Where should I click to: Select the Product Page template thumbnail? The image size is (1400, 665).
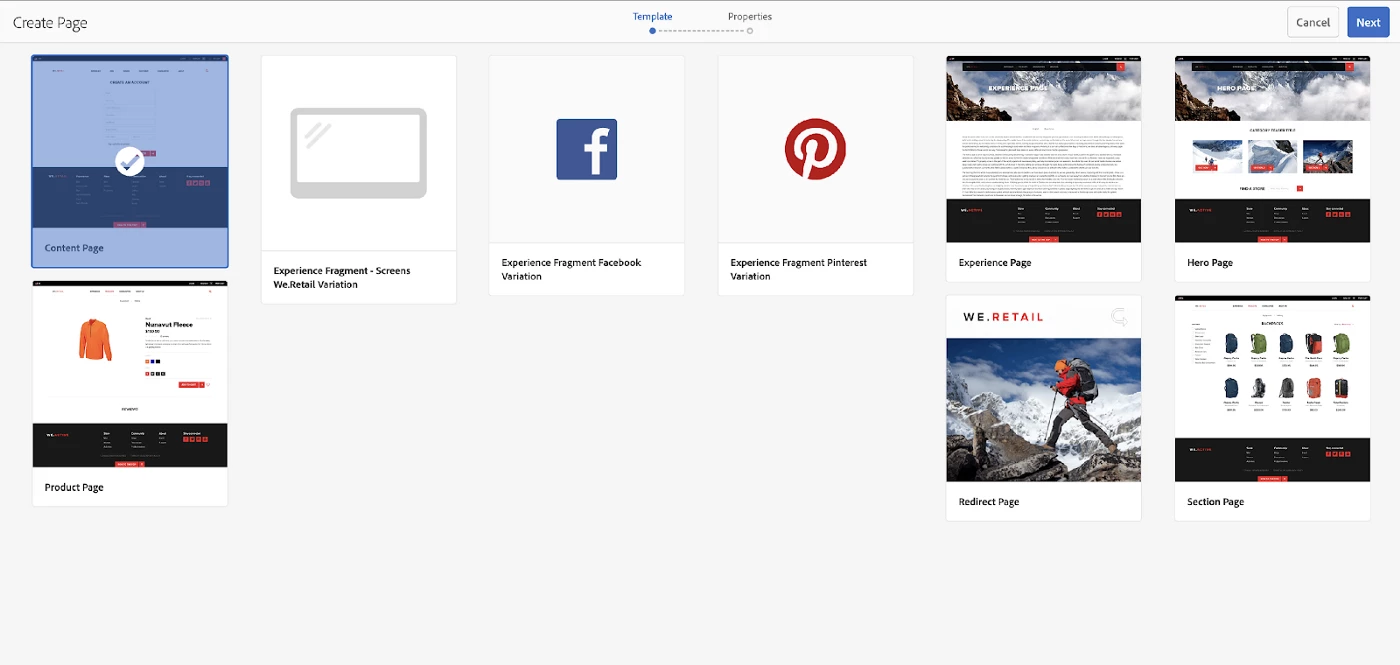[130, 374]
